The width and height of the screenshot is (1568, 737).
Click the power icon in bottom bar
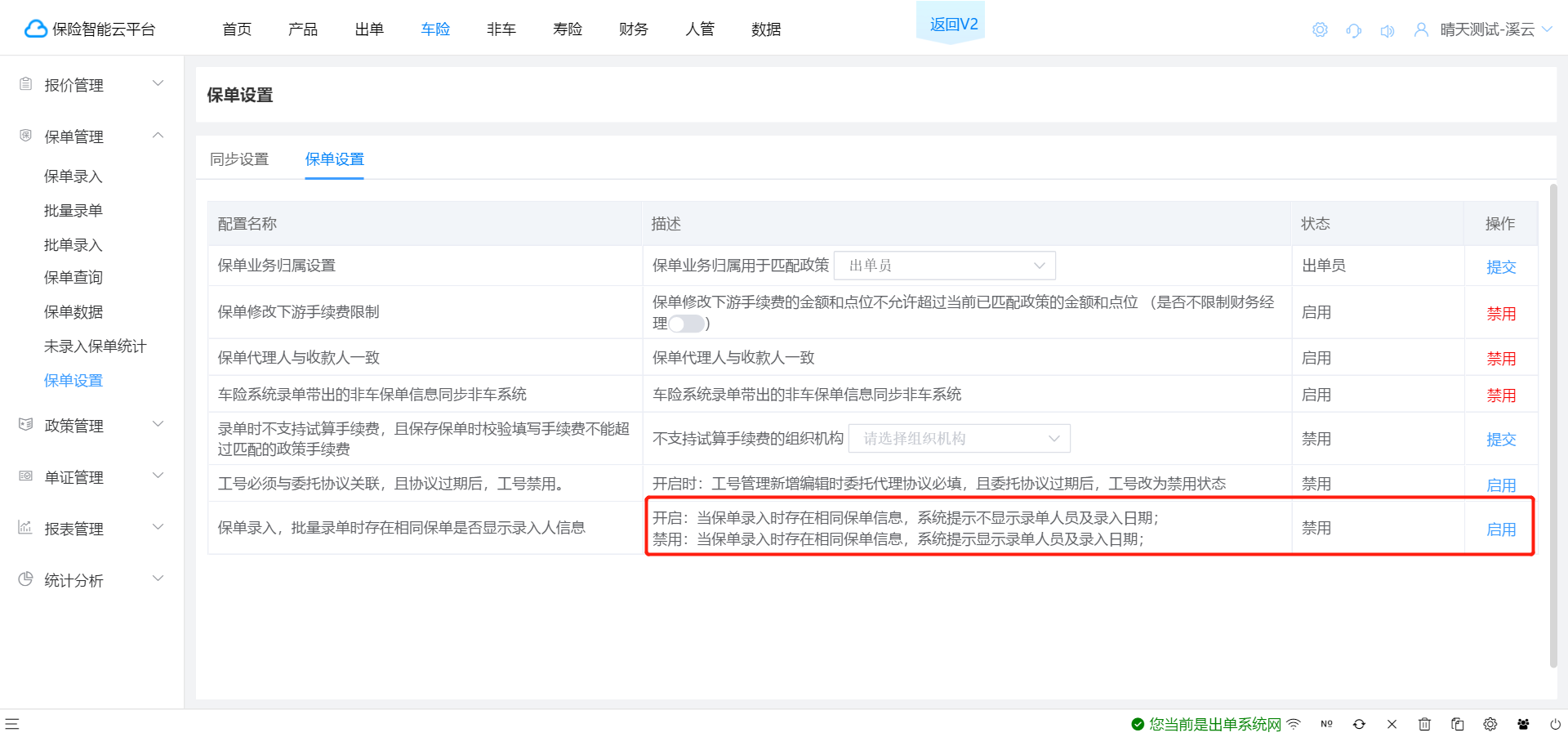click(1556, 724)
